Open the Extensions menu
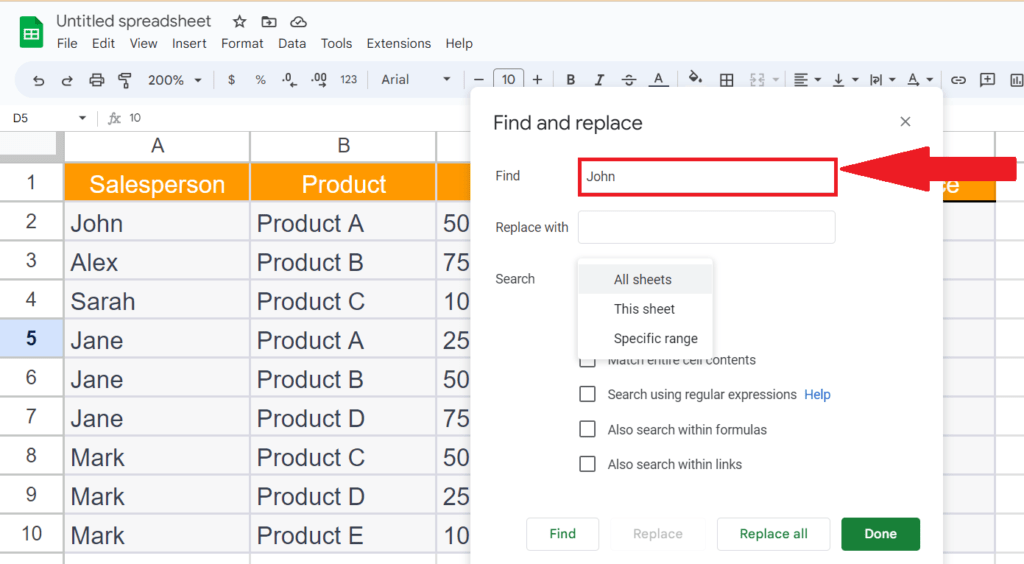This screenshot has width=1024, height=564. click(398, 44)
